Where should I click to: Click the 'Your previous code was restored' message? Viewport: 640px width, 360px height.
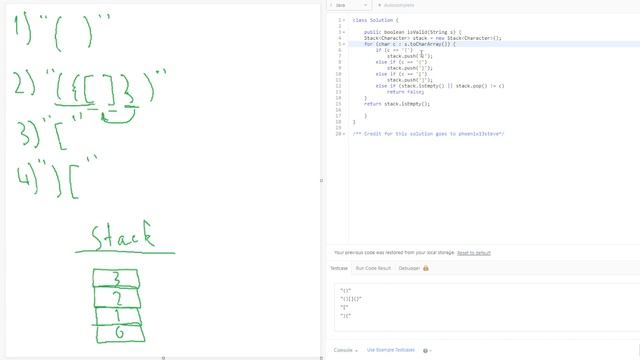click(394, 253)
